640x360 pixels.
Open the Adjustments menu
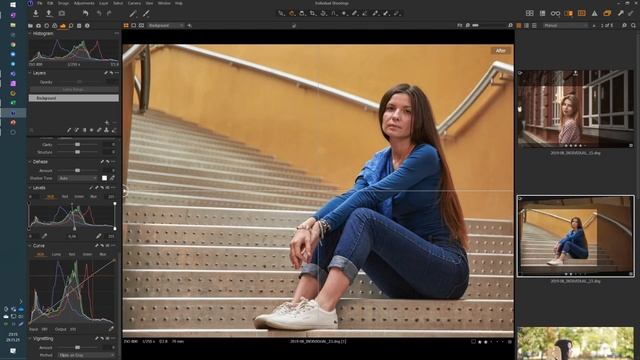pos(84,3)
